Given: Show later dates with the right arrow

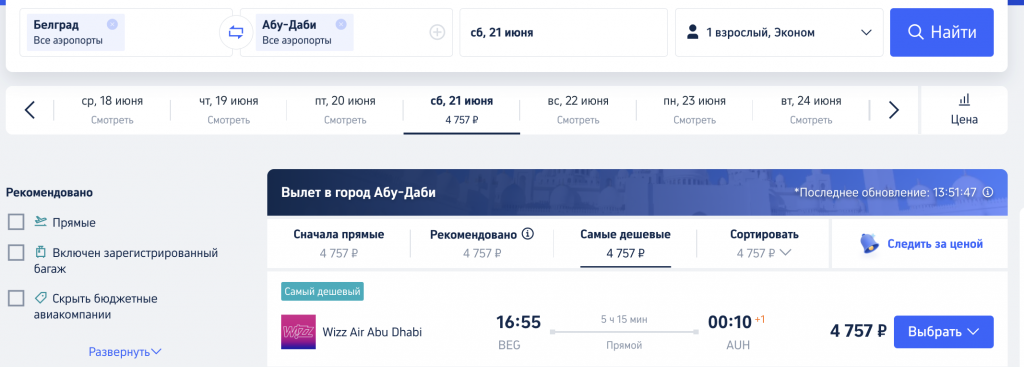Looking at the screenshot, I should pos(894,110).
